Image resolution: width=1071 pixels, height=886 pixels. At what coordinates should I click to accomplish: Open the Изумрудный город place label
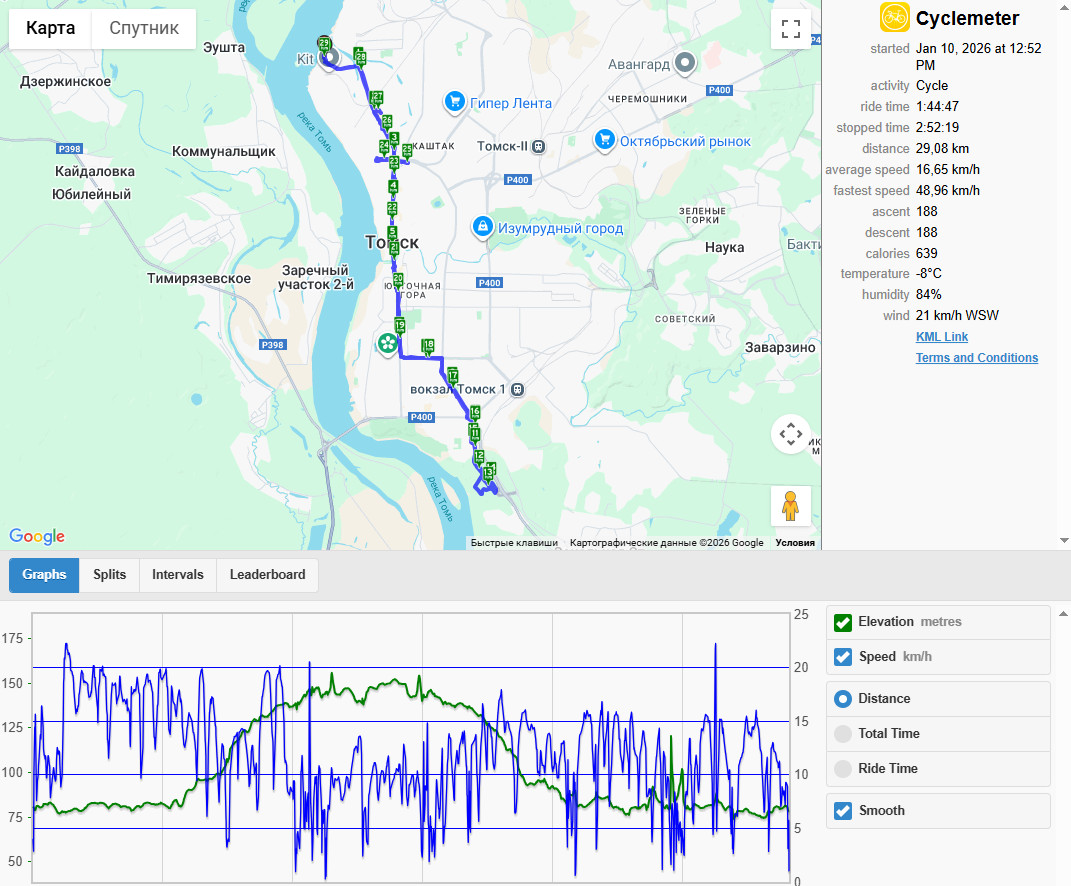(x=560, y=228)
